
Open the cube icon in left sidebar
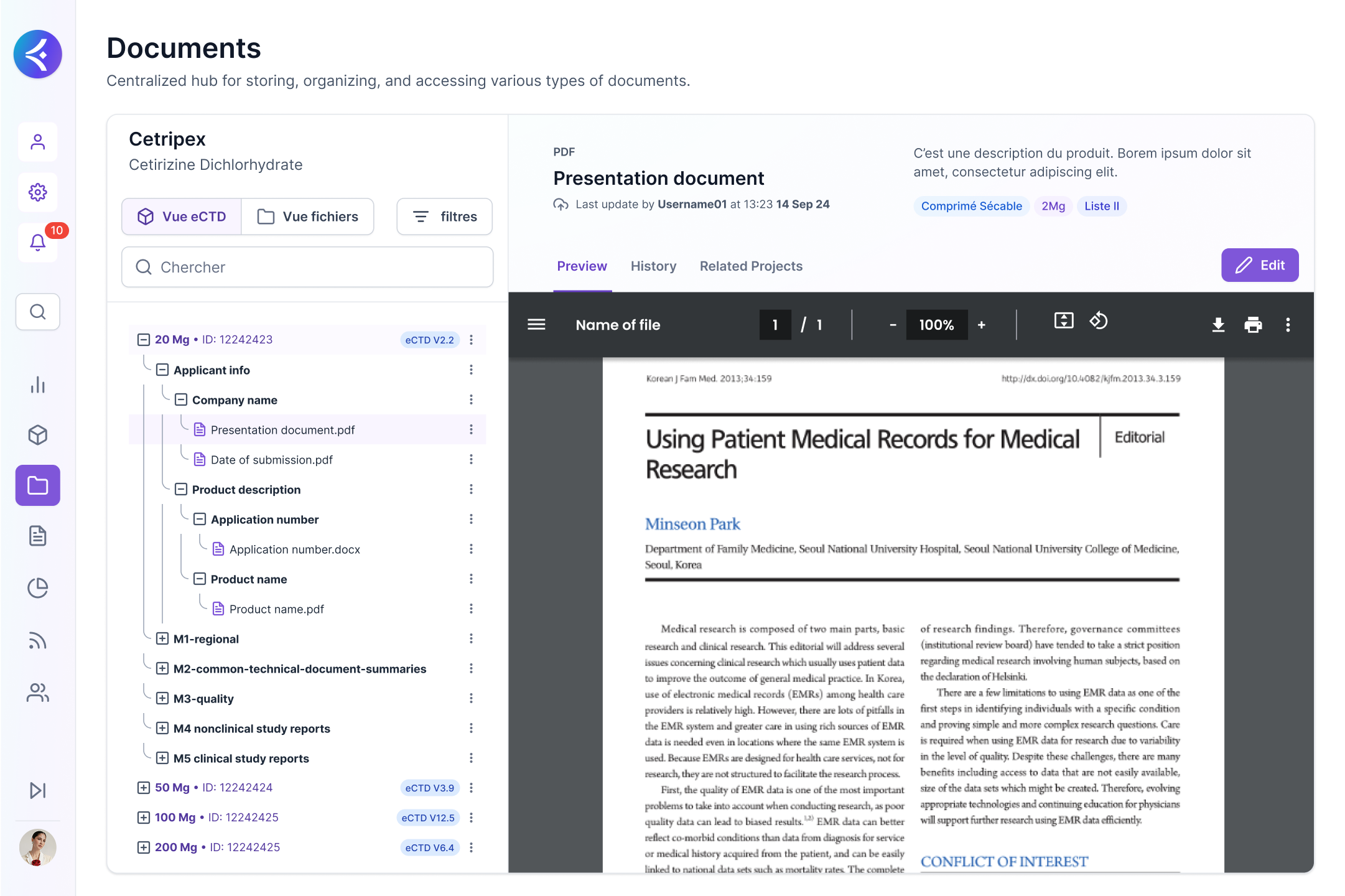click(x=38, y=435)
